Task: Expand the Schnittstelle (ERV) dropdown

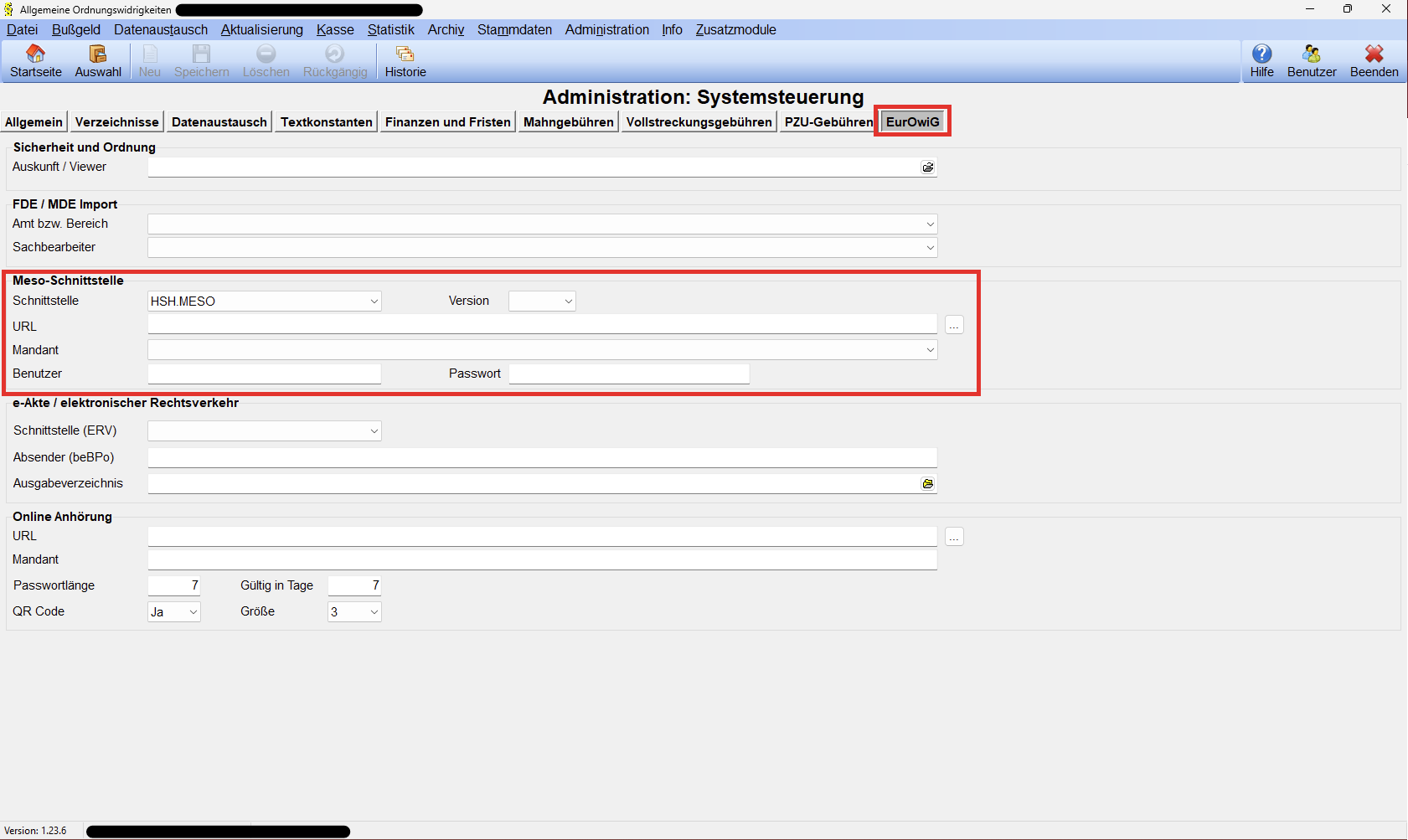Action: [374, 431]
